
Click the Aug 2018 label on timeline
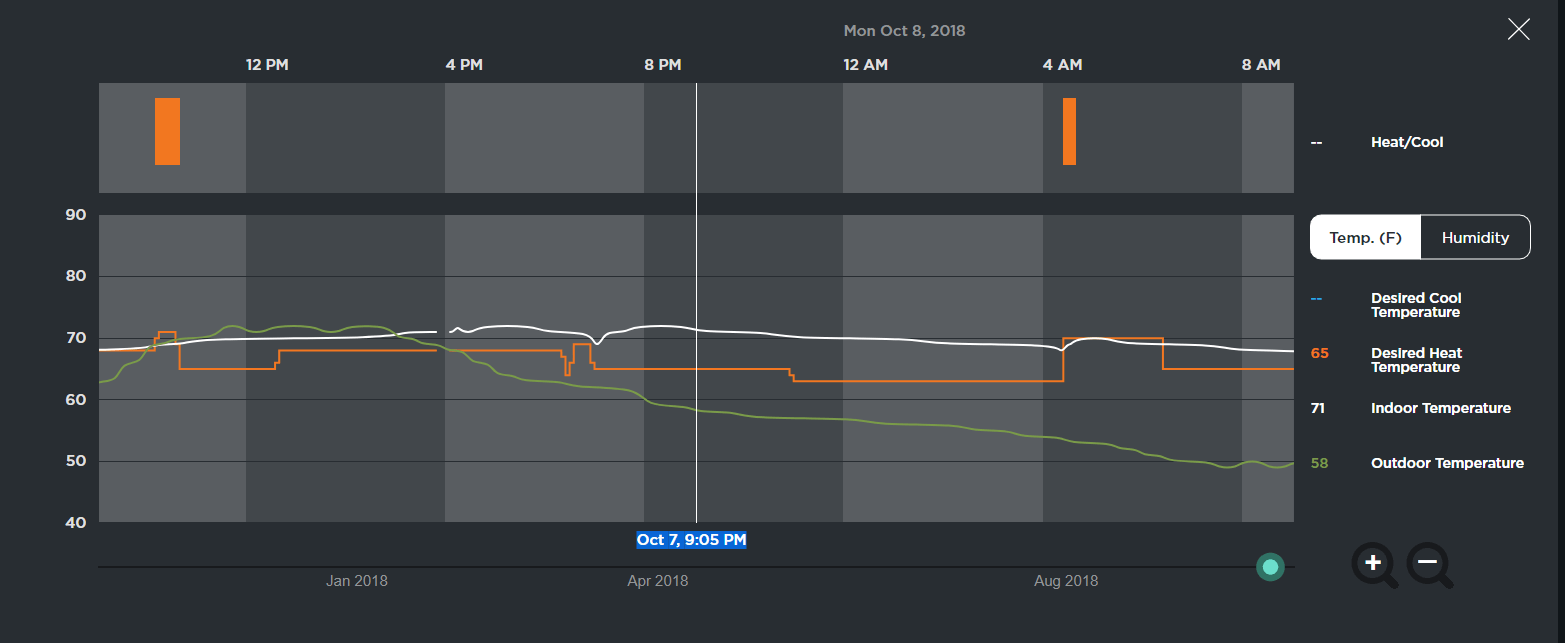pyautogui.click(x=1066, y=580)
